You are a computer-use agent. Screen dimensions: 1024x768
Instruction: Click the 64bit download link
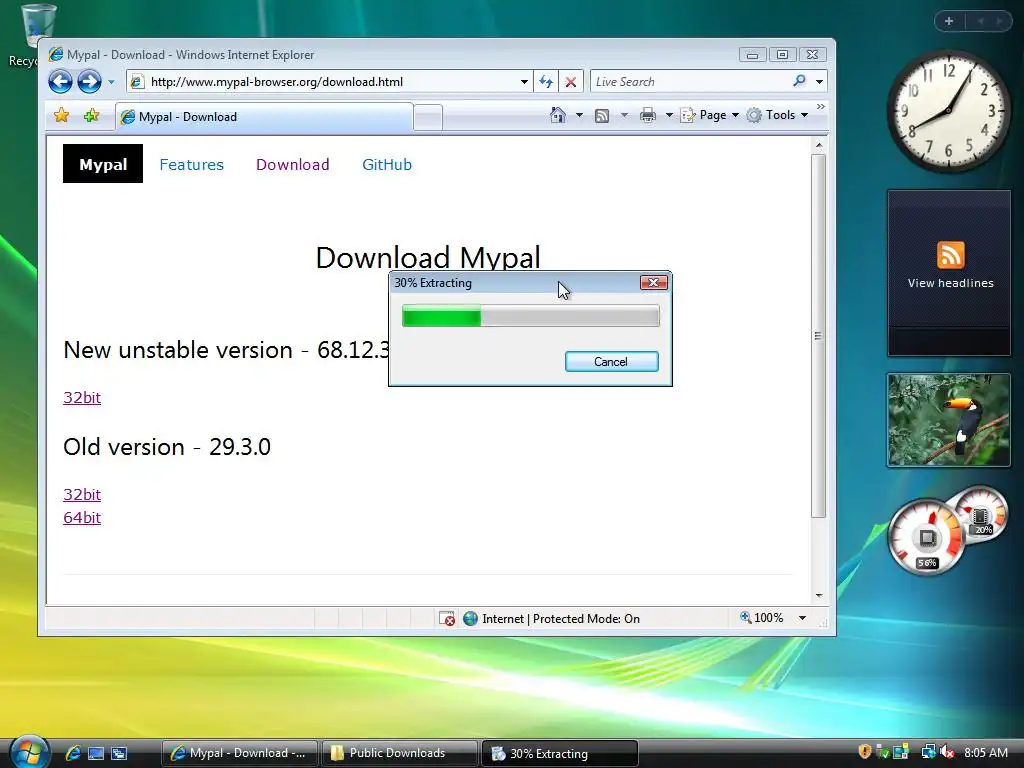click(82, 517)
